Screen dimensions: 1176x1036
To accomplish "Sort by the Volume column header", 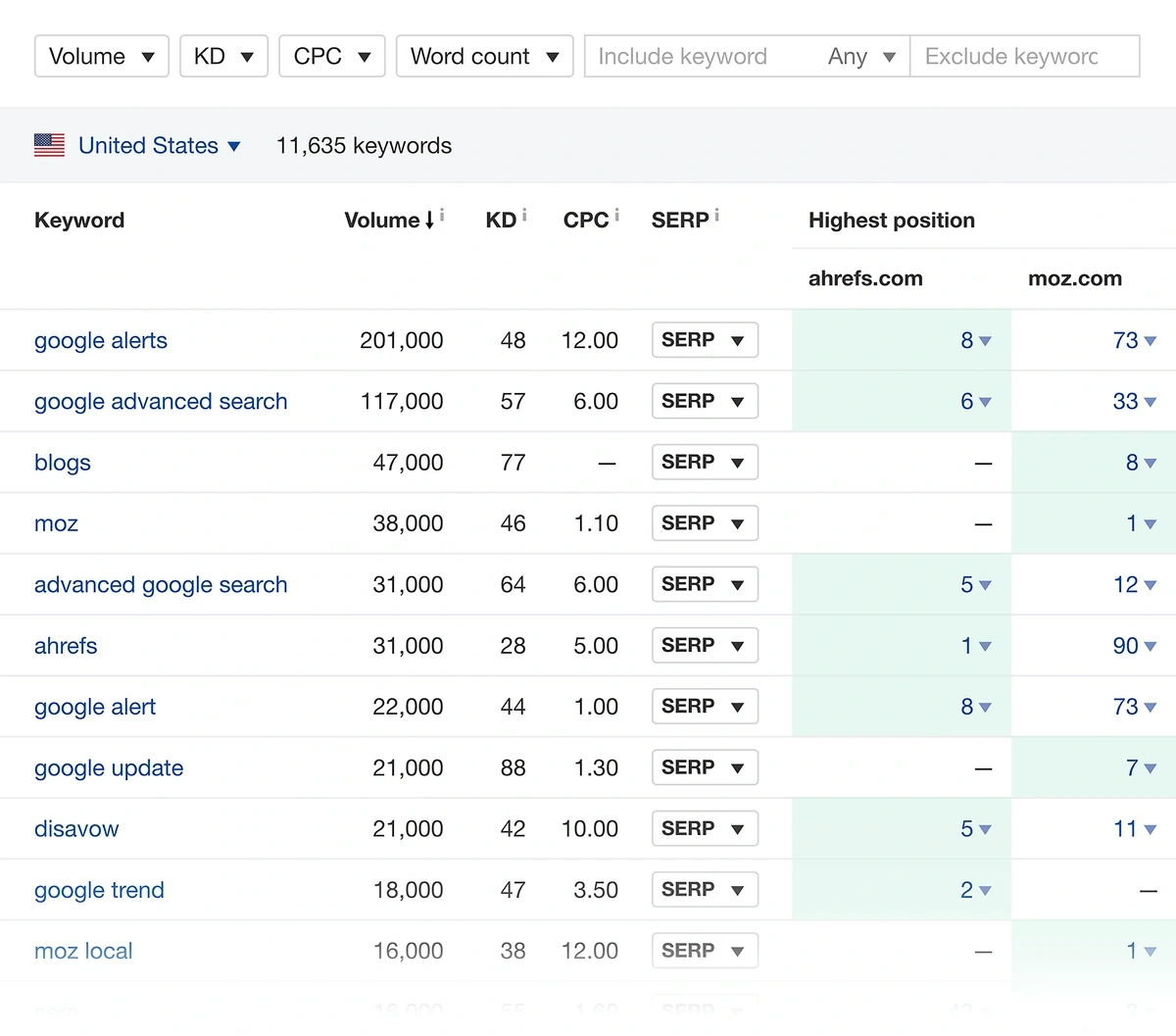I will pyautogui.click(x=389, y=220).
